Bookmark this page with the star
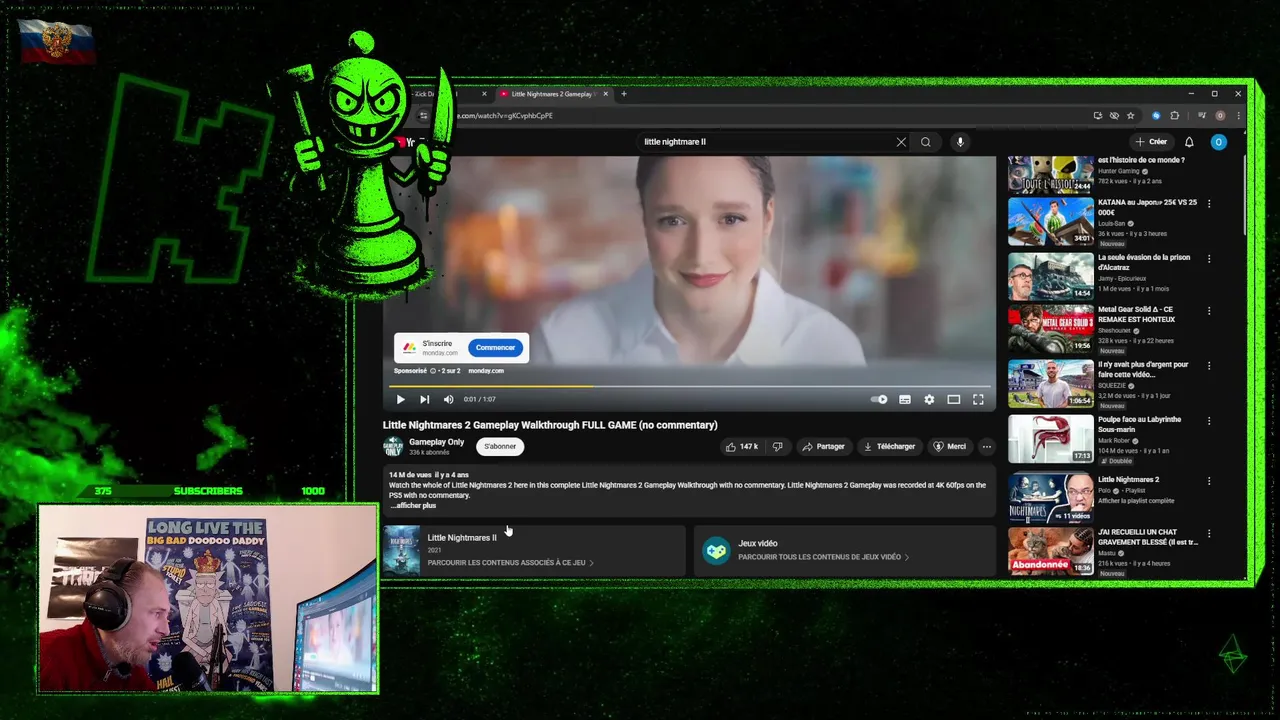The height and width of the screenshot is (720, 1280). 1130,116
